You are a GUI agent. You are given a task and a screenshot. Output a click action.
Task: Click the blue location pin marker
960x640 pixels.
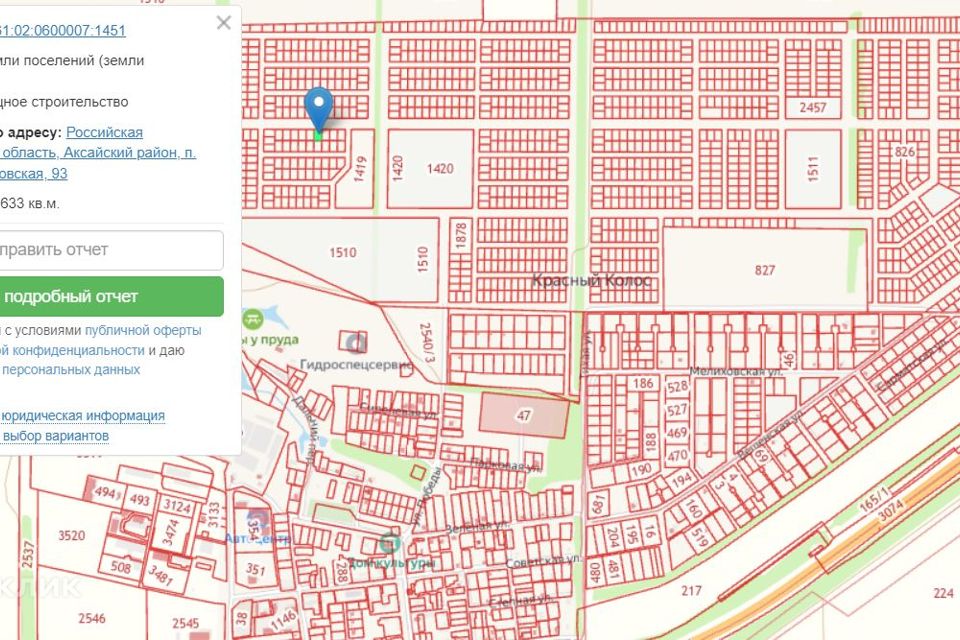318,106
